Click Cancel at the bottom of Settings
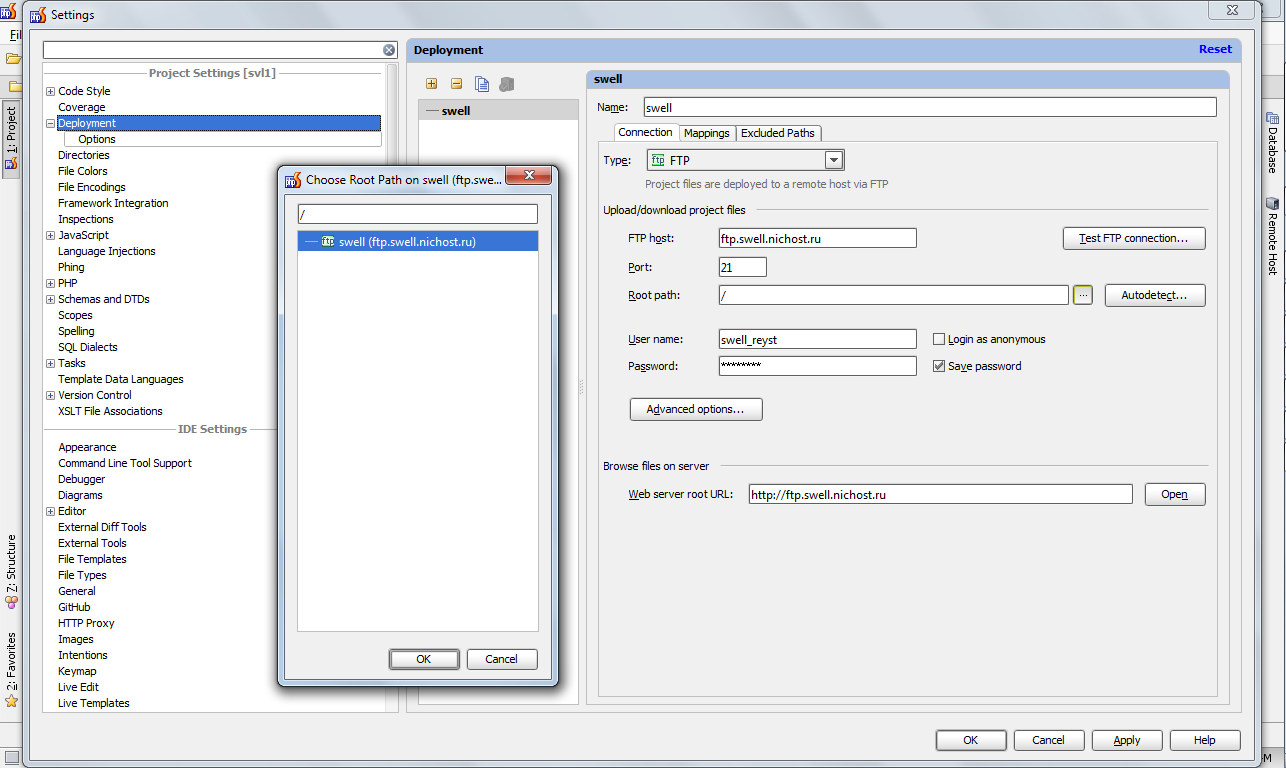Viewport: 1286px width, 768px height. (1049, 740)
